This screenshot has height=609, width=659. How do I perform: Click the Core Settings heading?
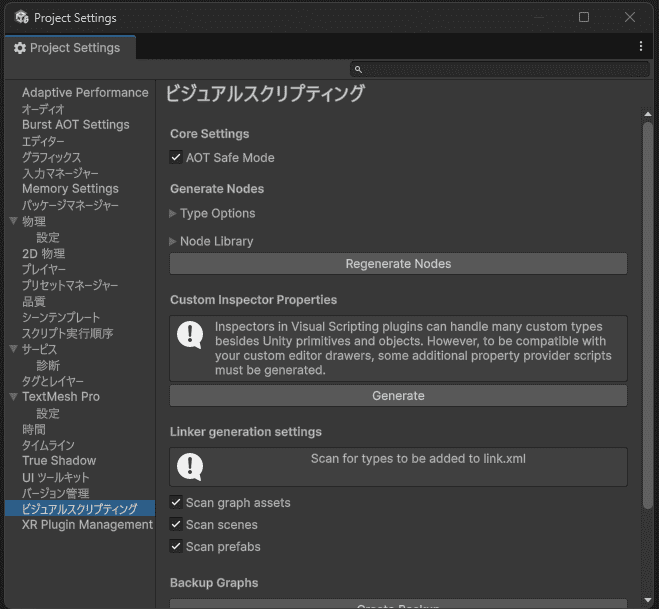[209, 134]
